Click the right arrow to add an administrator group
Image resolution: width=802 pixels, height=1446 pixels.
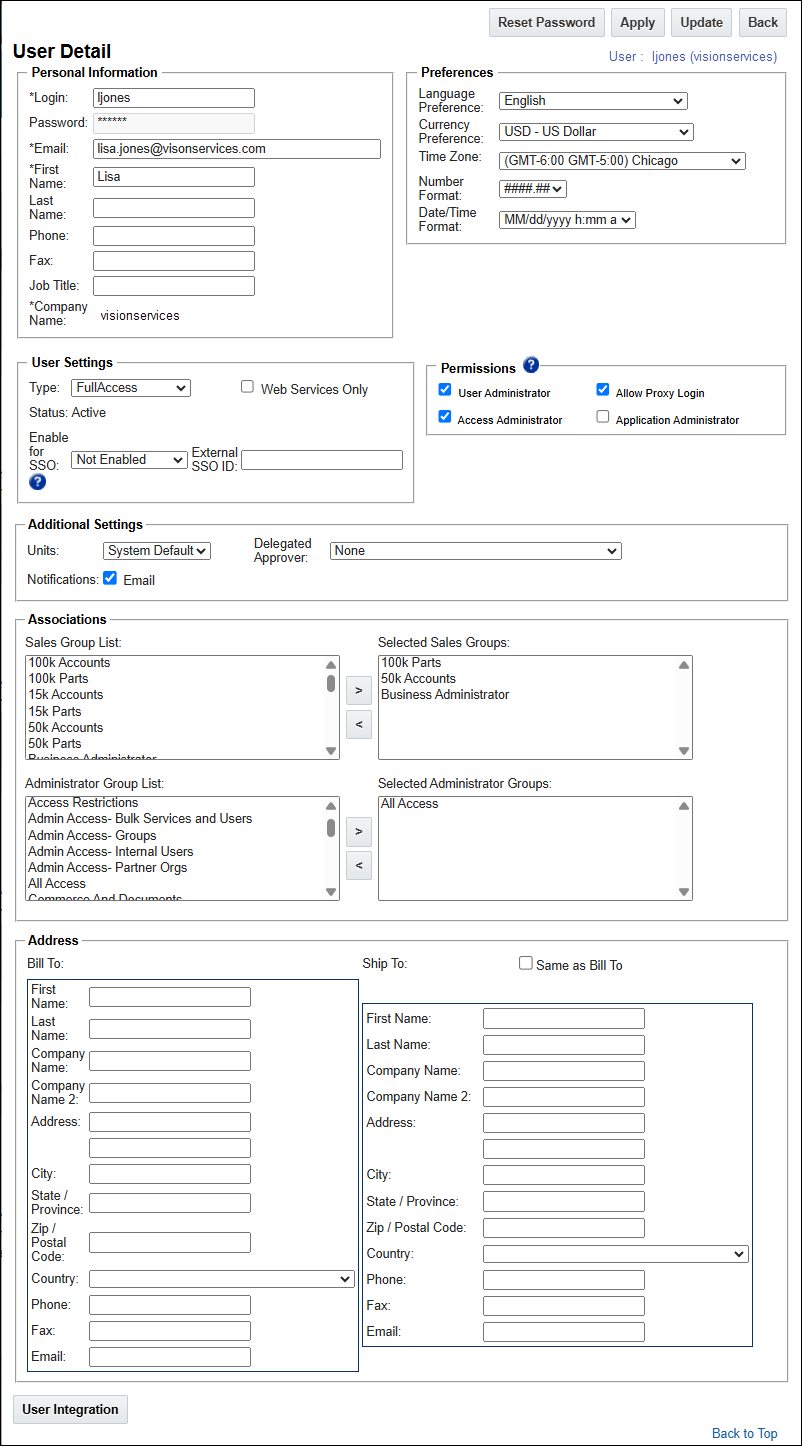tap(358, 831)
